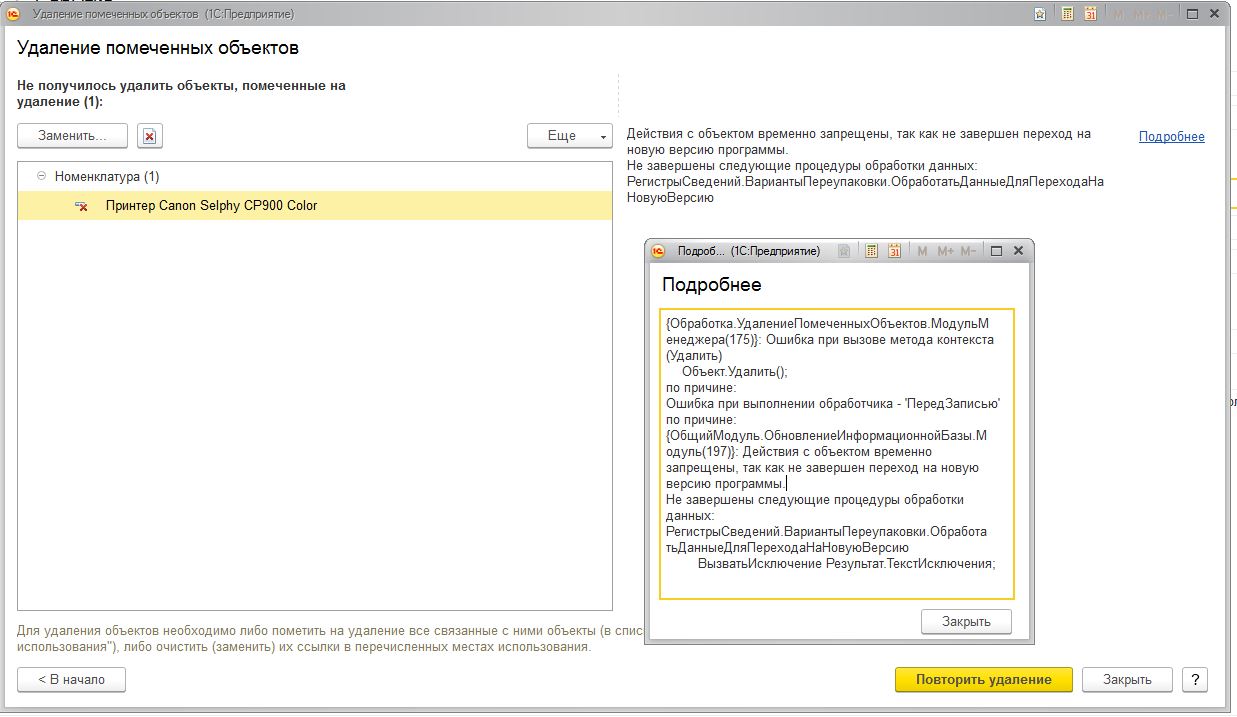1237x717 pixels.
Task: Open calendar in the main window title bar
Action: point(1090,14)
